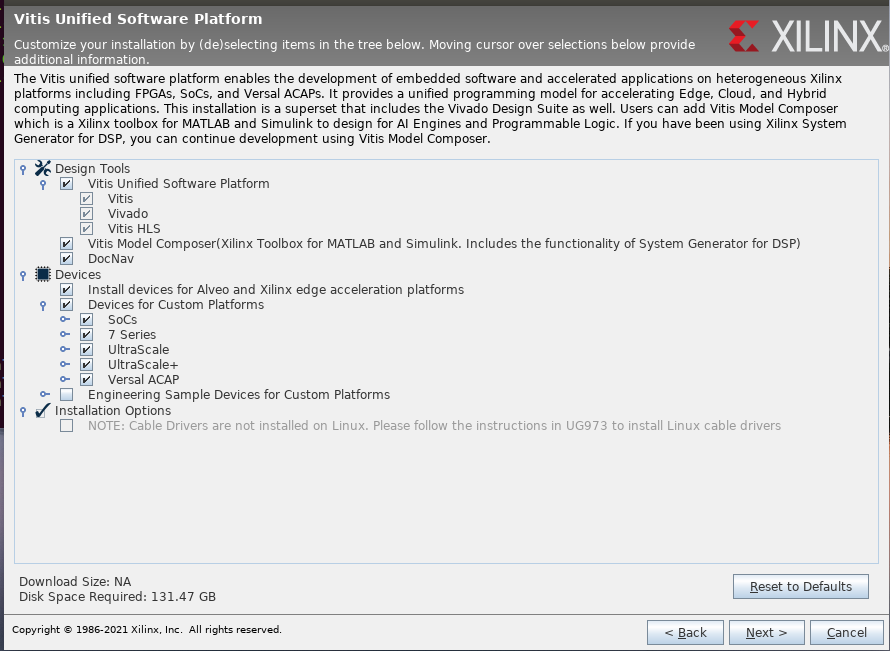The image size is (890, 651).
Task: Select the 'Installation Options' tree label
Action: click(113, 410)
